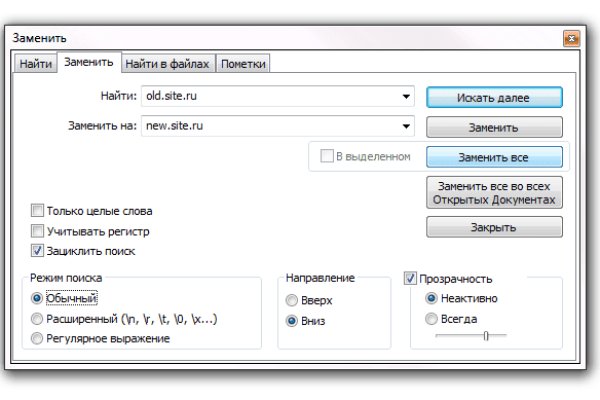The image size is (600, 400).
Task: Click the Заменить на field with new.site.ru
Action: click(270, 126)
